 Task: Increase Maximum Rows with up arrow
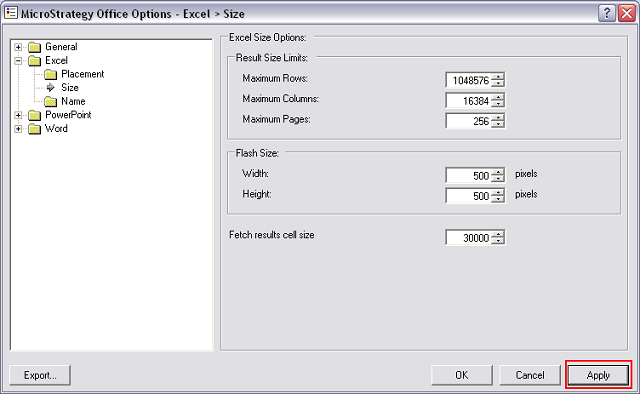click(498, 77)
